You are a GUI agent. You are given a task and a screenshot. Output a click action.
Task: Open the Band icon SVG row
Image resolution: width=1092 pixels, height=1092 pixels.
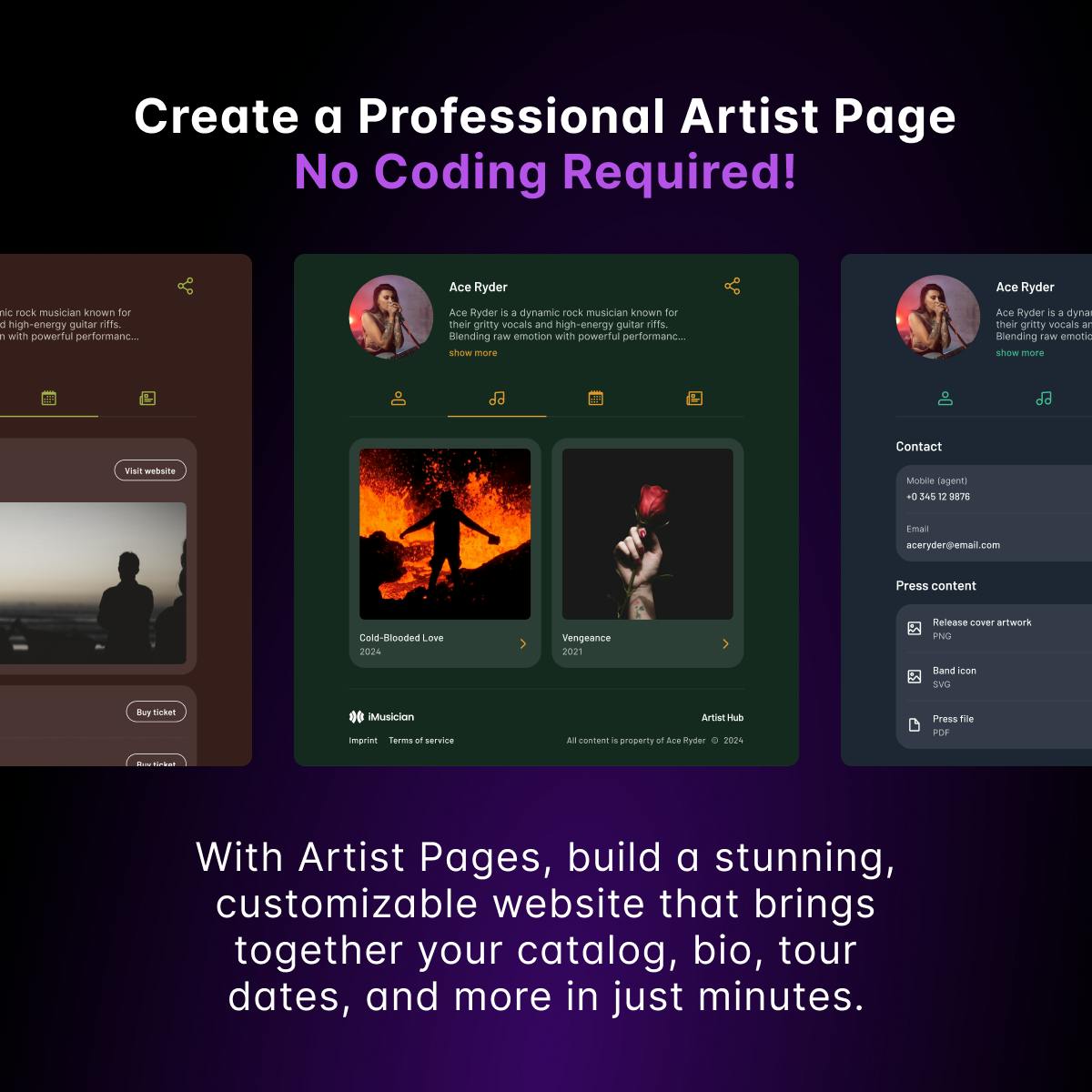[994, 677]
